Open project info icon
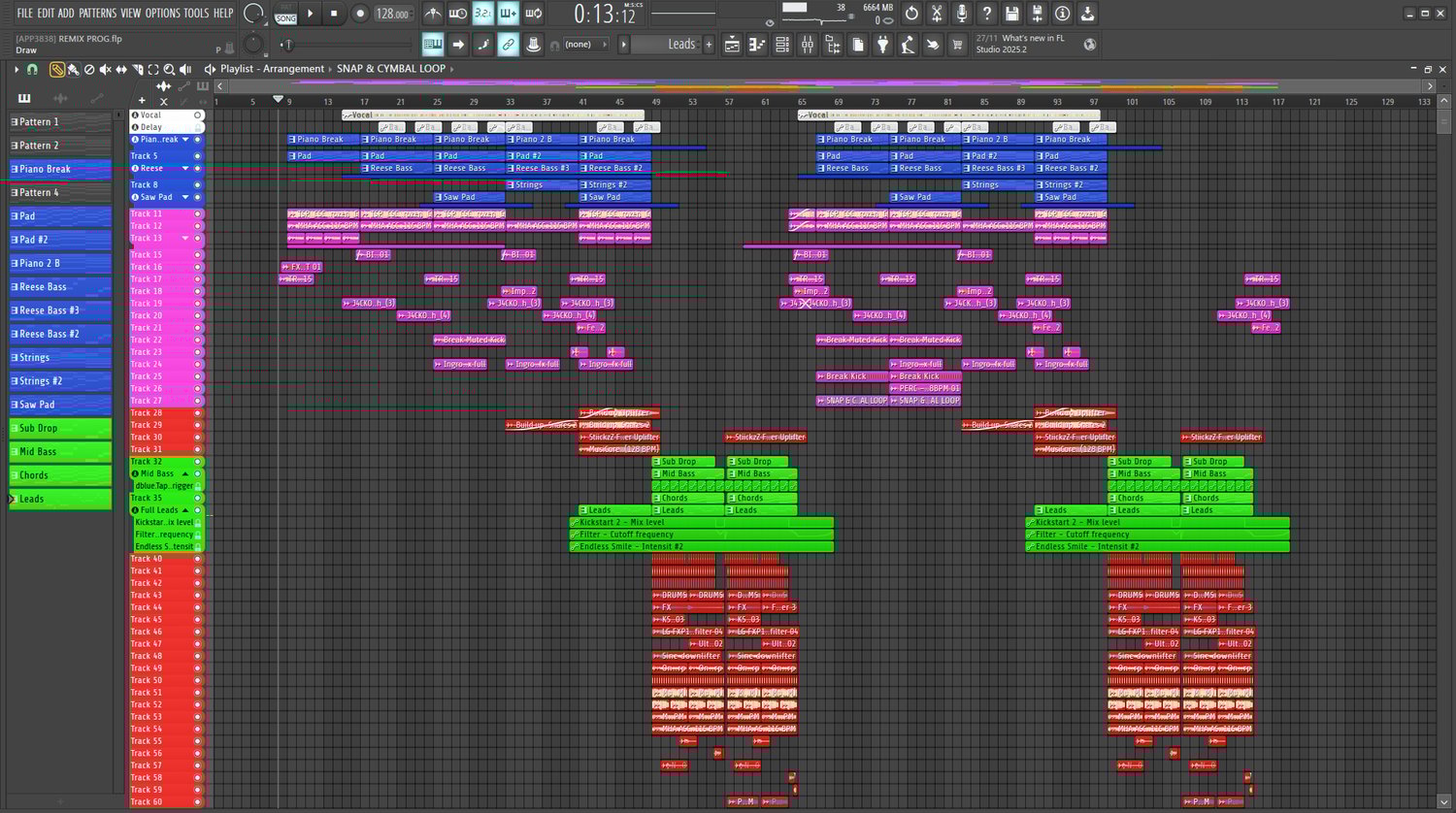The width and height of the screenshot is (1456, 813). pyautogui.click(x=1063, y=14)
